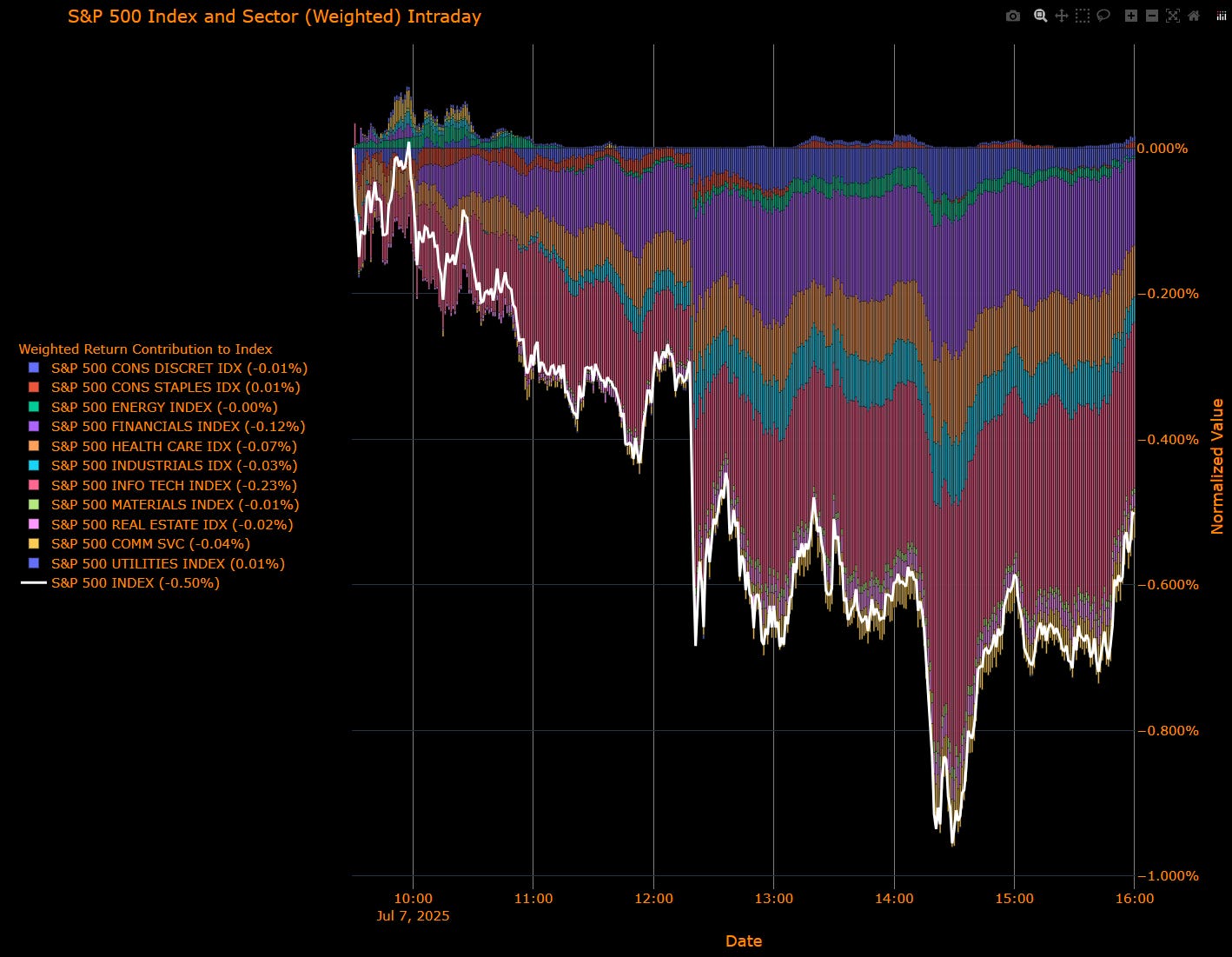Open the Plotly logo link icon
1232x957 pixels.
click(1221, 16)
